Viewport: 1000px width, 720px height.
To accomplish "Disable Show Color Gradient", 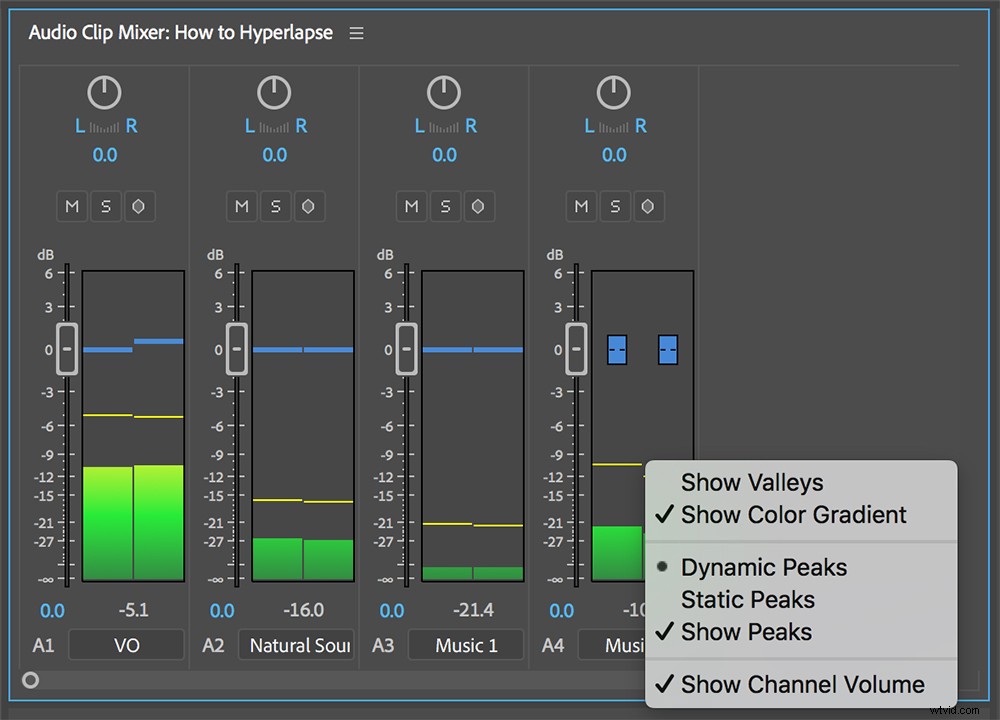I will [x=794, y=515].
